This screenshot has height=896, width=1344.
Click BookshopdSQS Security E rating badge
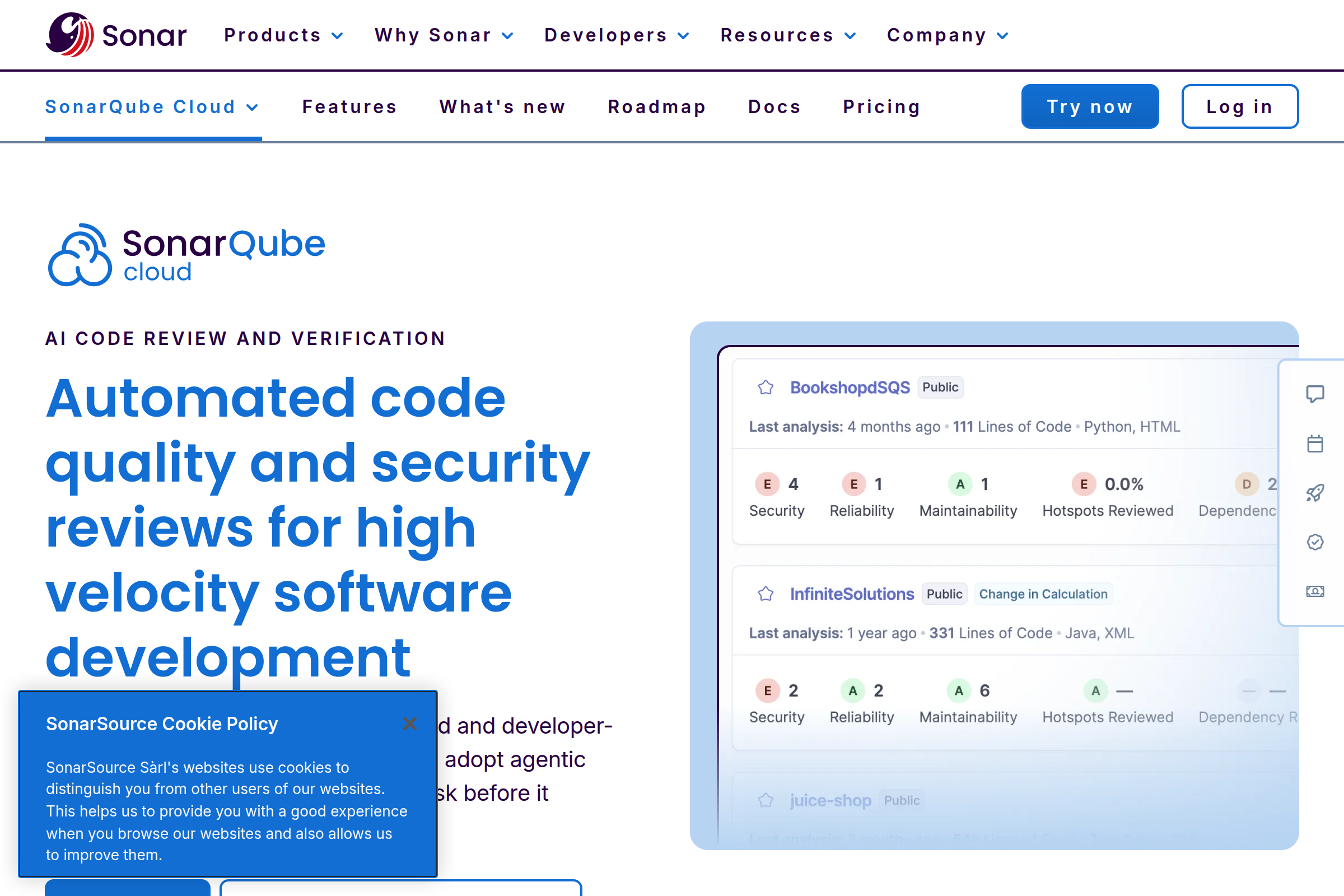click(767, 484)
